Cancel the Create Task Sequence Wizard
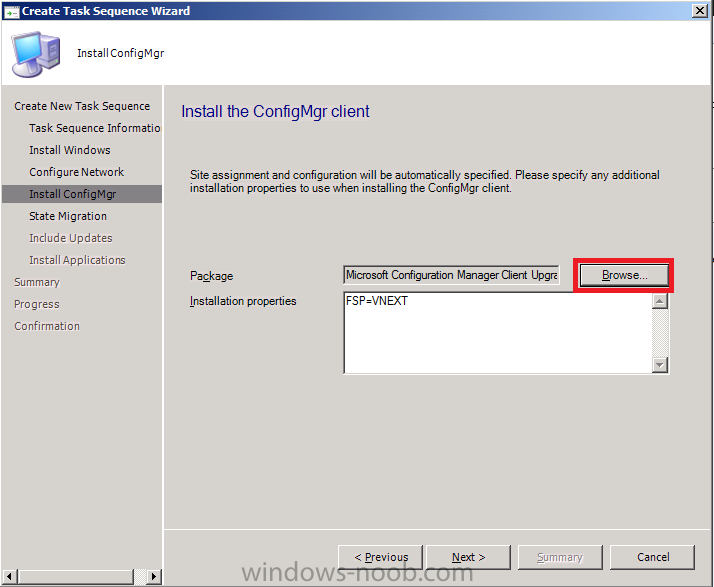The width and height of the screenshot is (714, 587). 653,557
